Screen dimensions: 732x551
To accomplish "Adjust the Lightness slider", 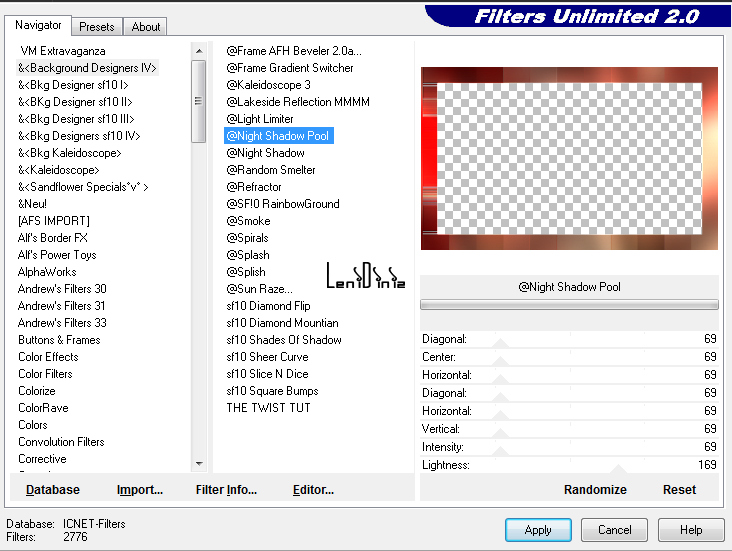I will click(x=619, y=465).
